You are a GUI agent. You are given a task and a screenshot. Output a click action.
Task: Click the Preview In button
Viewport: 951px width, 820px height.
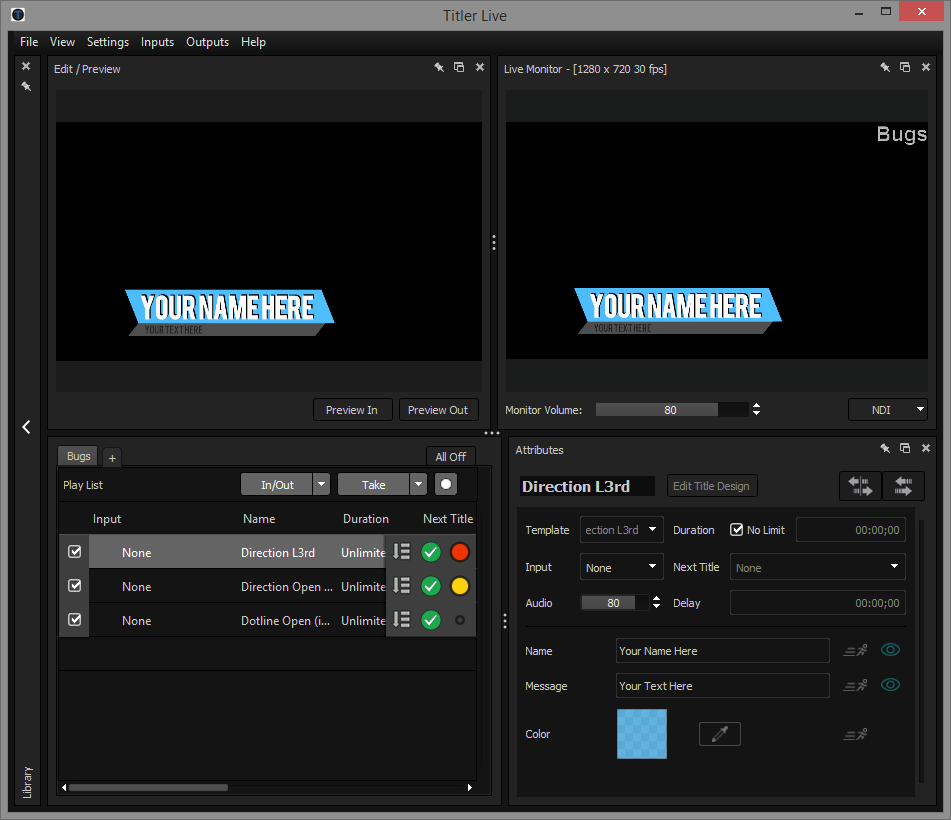click(x=352, y=410)
